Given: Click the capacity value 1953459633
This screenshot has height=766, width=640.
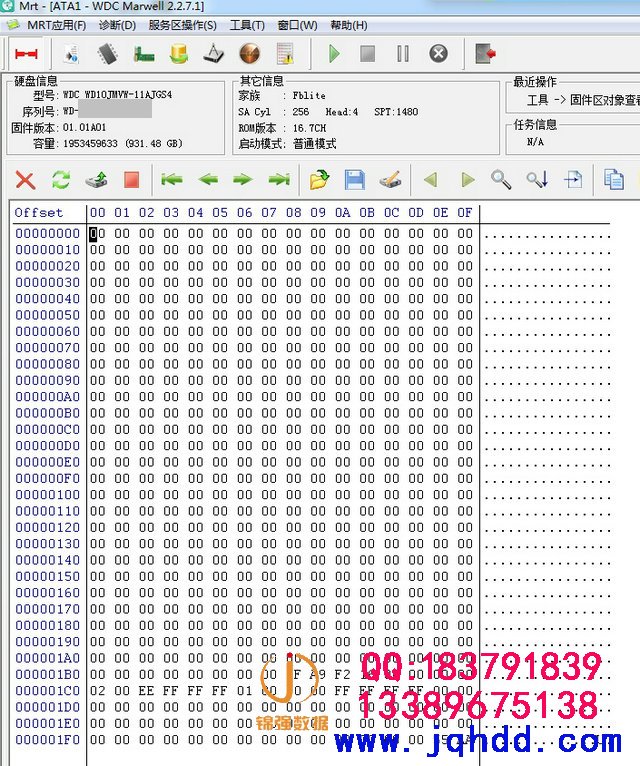Looking at the screenshot, I should pos(90,144).
